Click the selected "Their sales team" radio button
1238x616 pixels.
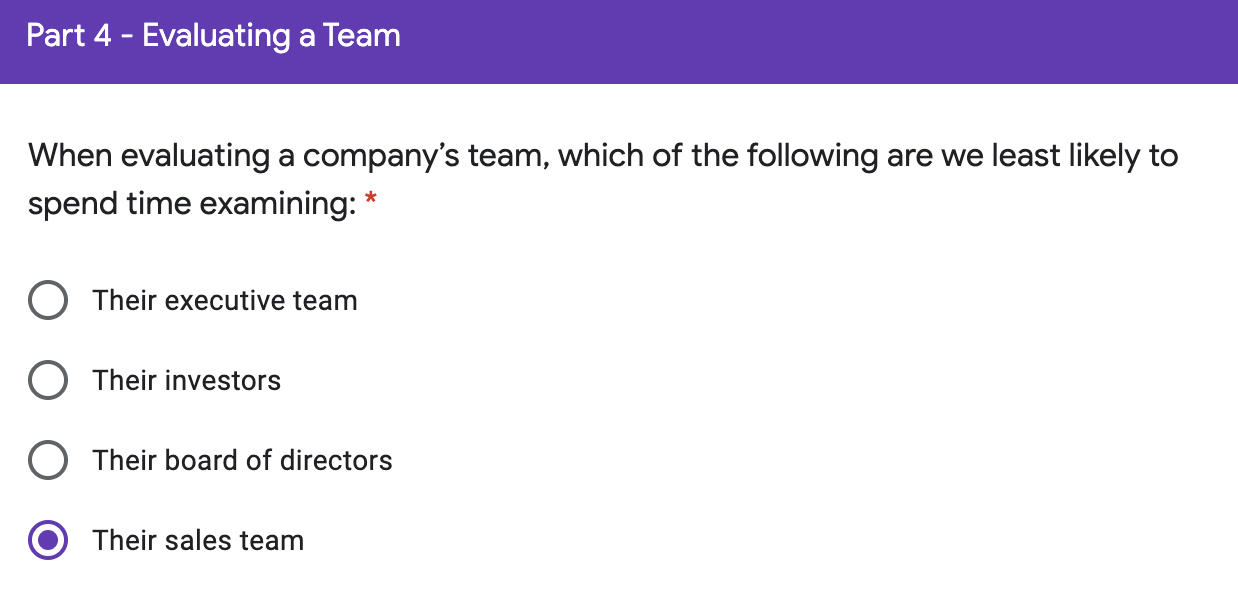48,541
